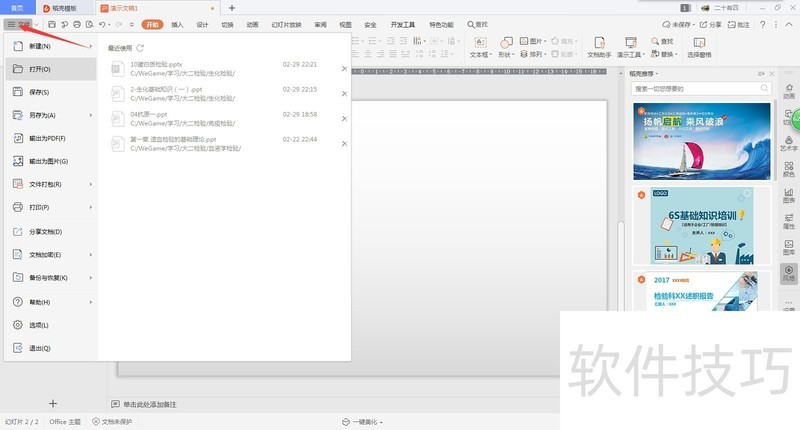Click the Print icon in quick toolbar
This screenshot has width=800, height=430.
point(77,24)
